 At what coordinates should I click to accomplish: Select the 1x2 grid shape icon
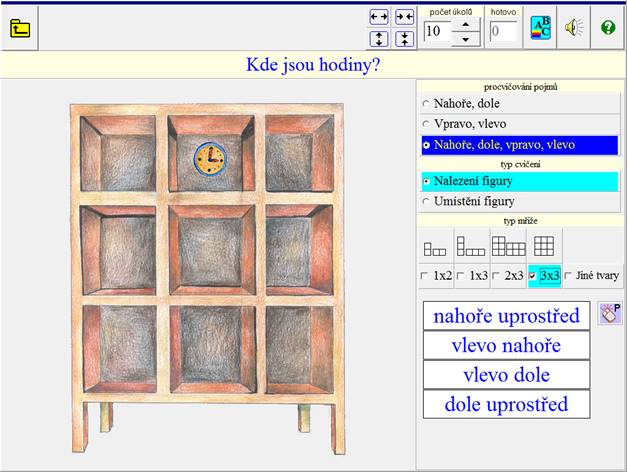(x=435, y=248)
